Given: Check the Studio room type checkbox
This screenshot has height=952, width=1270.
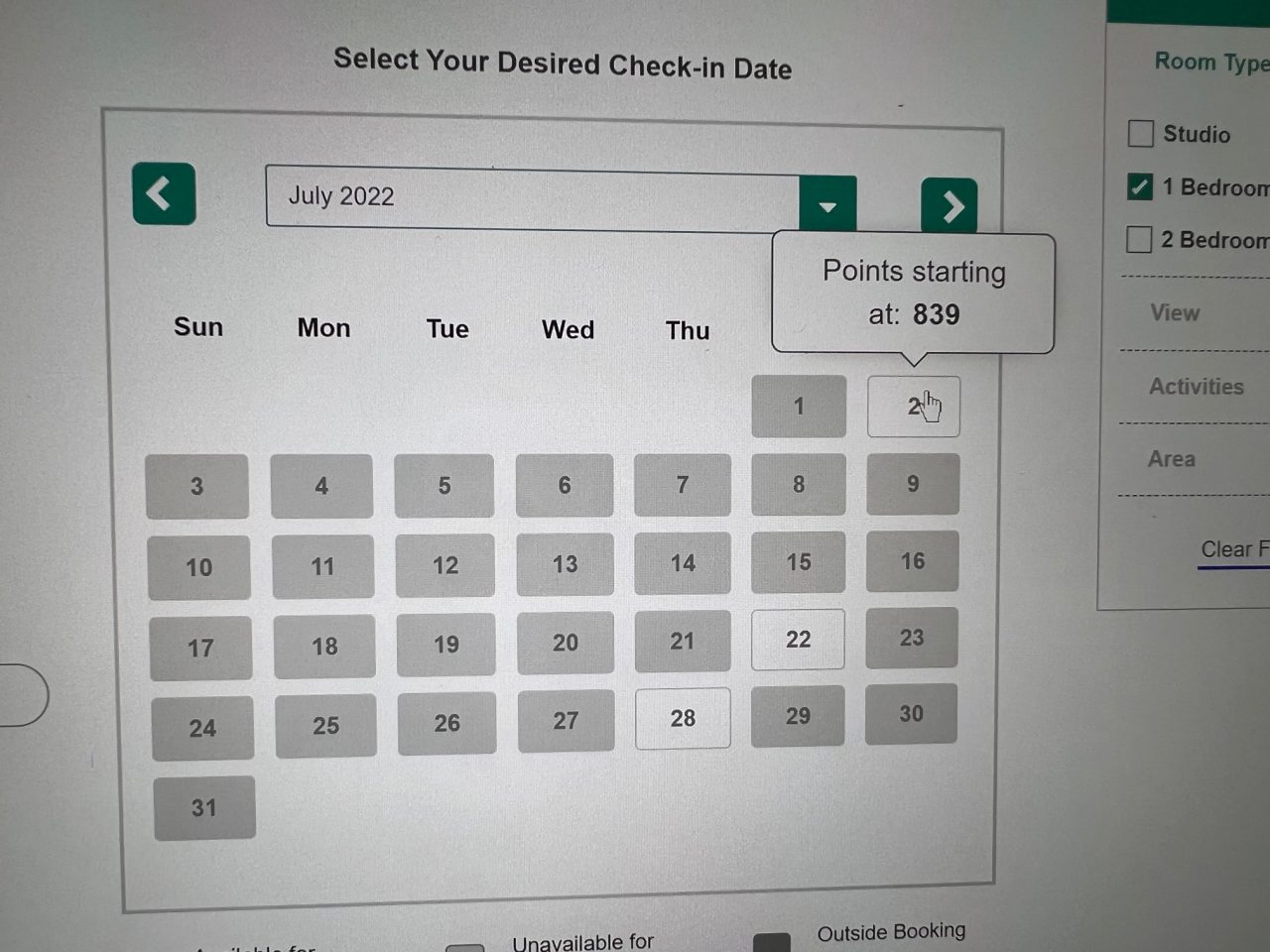Looking at the screenshot, I should click(1139, 133).
